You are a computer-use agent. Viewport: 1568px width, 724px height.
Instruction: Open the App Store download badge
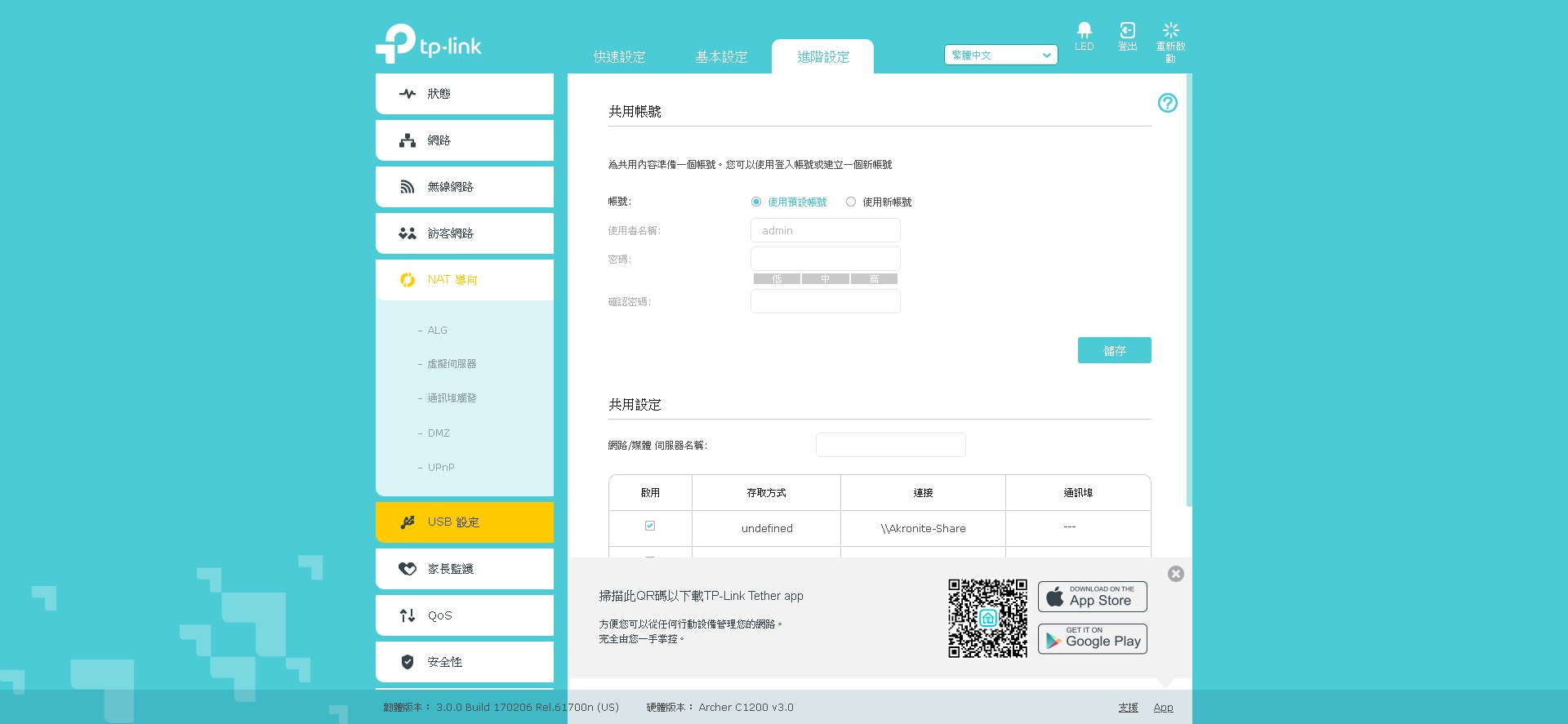[x=1093, y=597]
